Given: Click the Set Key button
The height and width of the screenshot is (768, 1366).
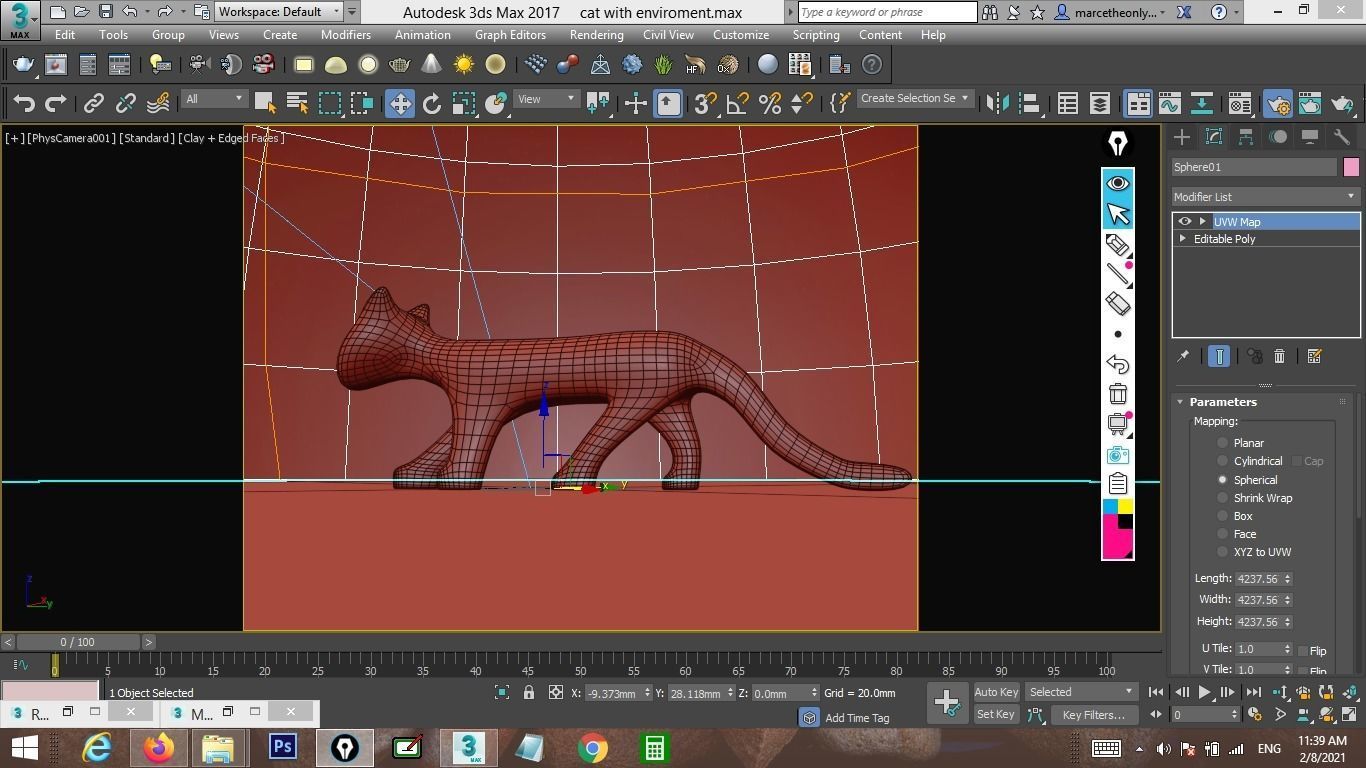Looking at the screenshot, I should 996,714.
